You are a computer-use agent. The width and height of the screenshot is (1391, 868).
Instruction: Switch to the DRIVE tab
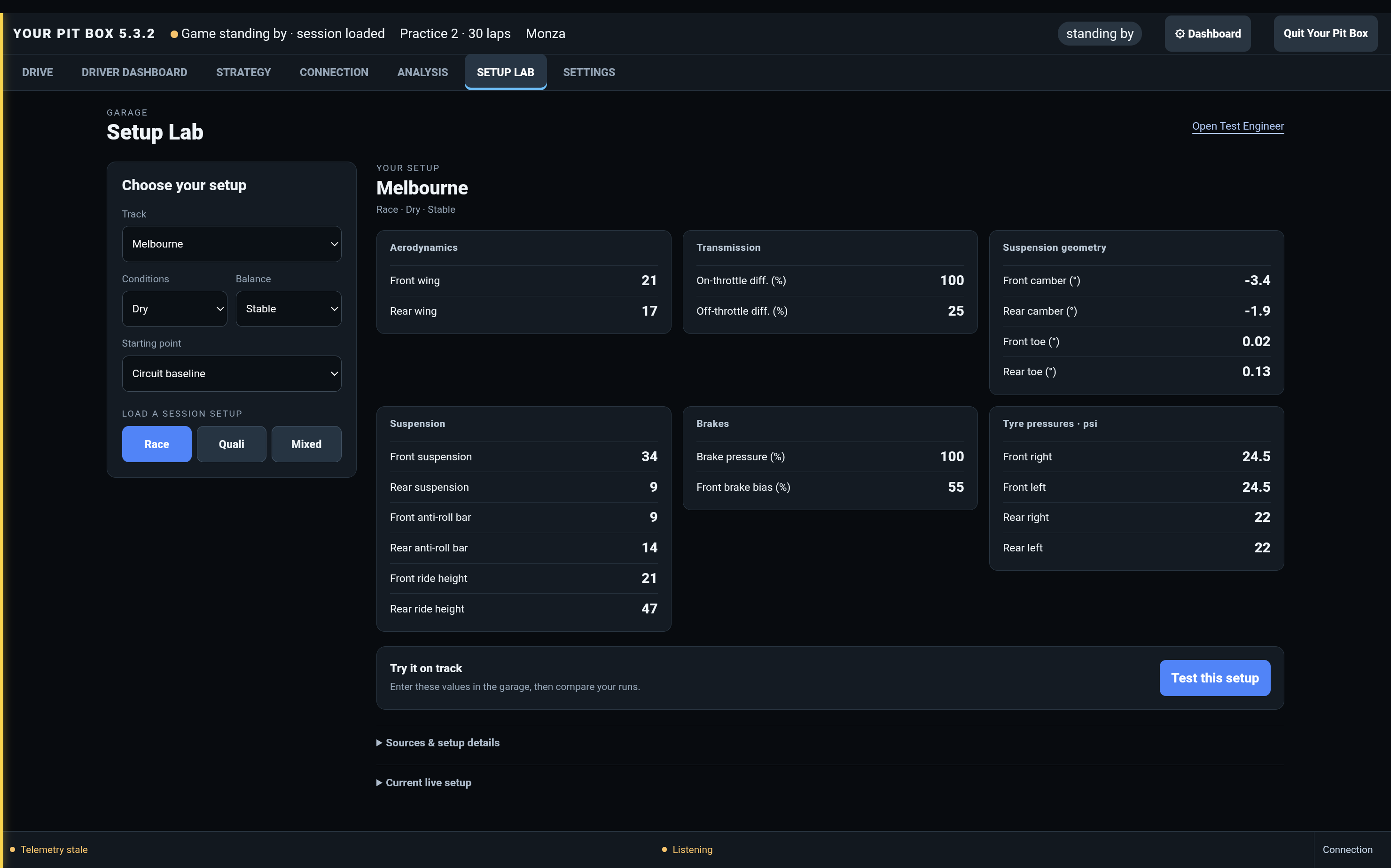(37, 72)
